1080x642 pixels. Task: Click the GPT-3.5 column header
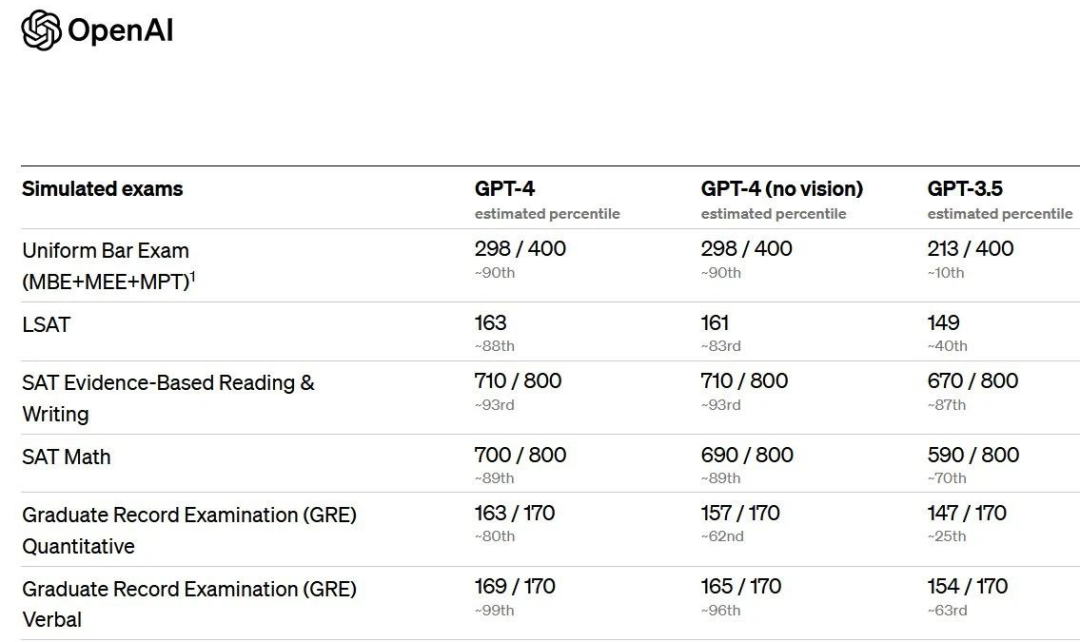pos(968,189)
